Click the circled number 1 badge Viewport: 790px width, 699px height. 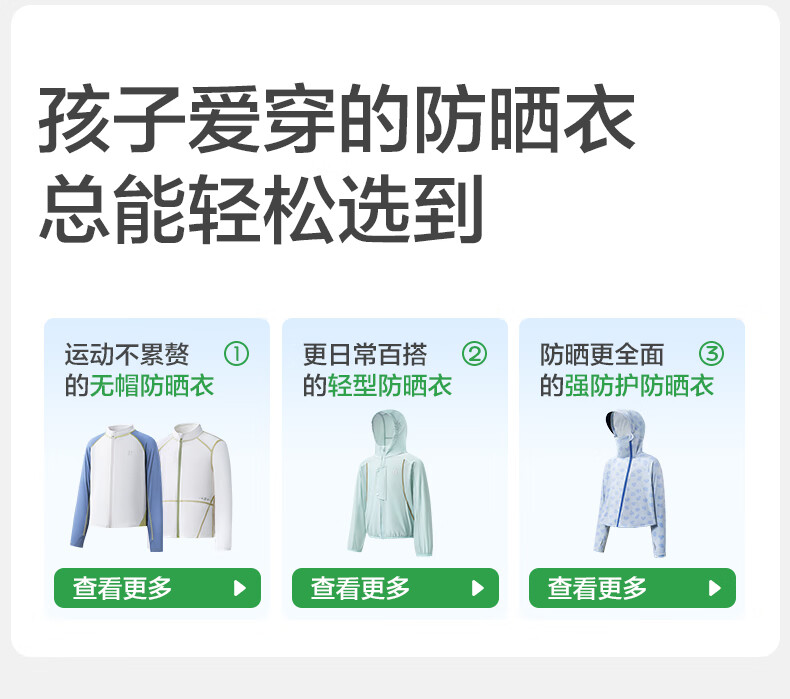point(236,354)
